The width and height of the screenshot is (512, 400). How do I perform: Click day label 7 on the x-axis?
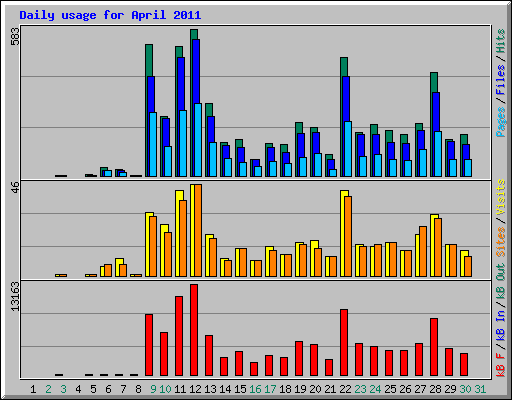pyautogui.click(x=123, y=389)
